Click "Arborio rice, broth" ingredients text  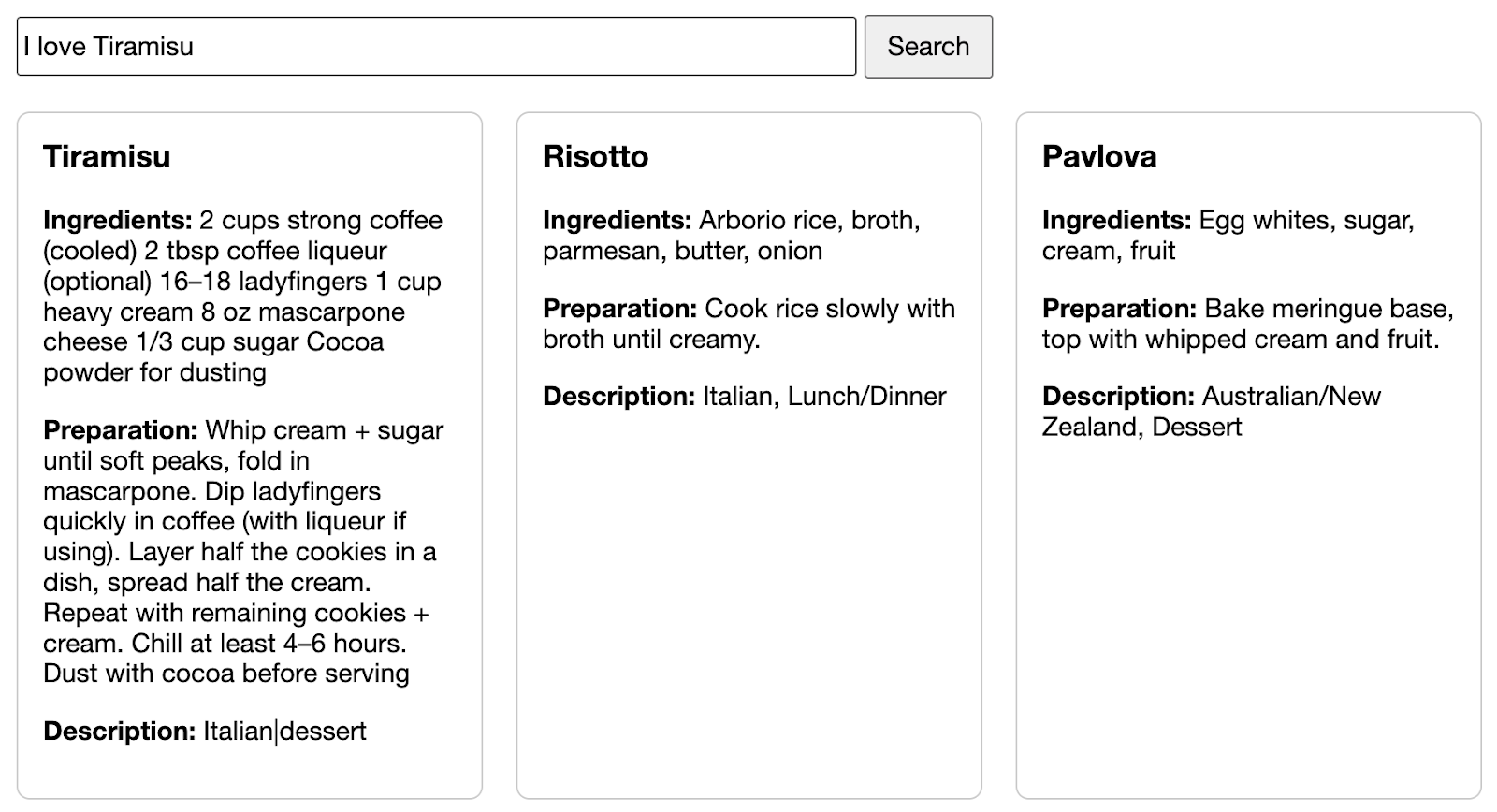tap(809, 221)
